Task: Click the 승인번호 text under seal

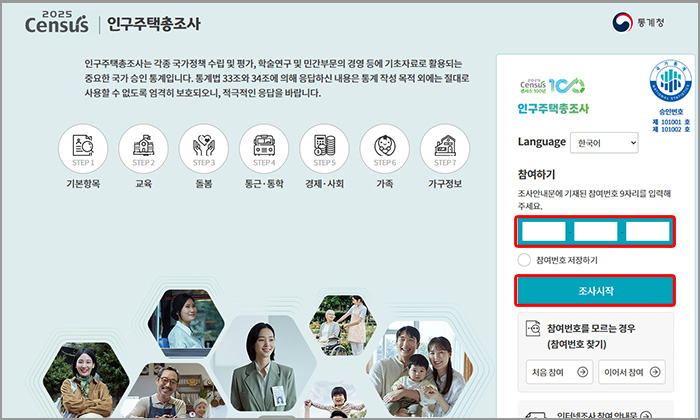Action: (671, 112)
